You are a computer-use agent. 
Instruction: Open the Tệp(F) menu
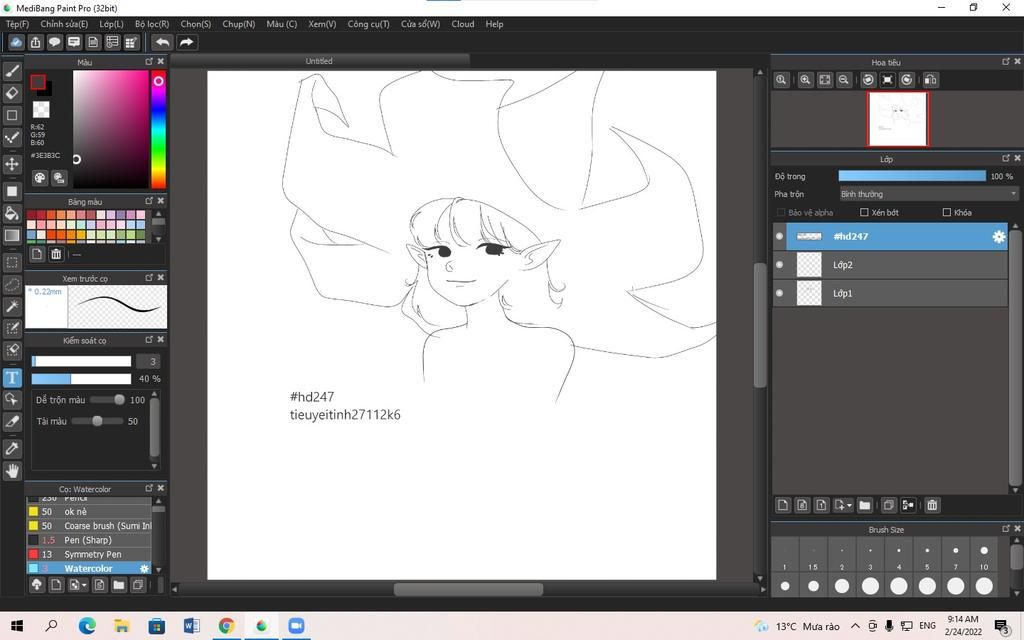[18, 24]
